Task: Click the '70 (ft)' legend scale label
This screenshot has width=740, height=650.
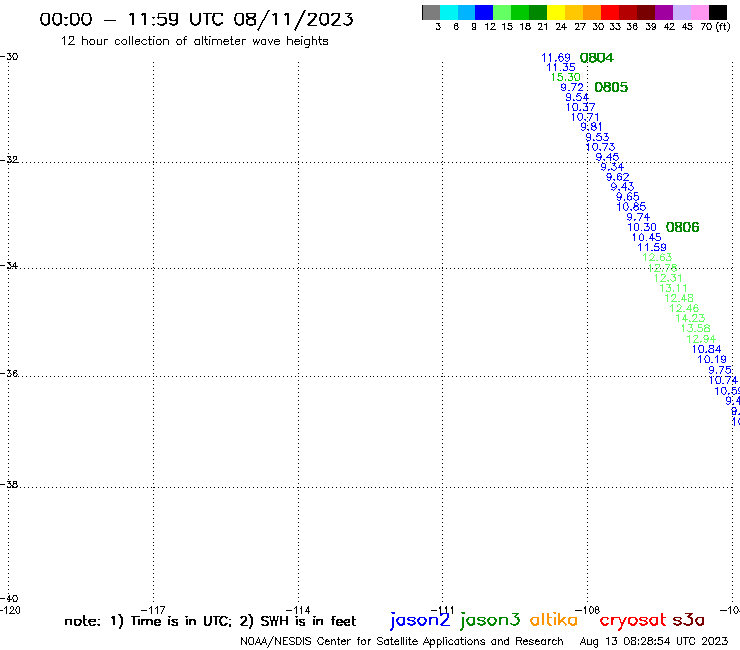Action: 715,27
